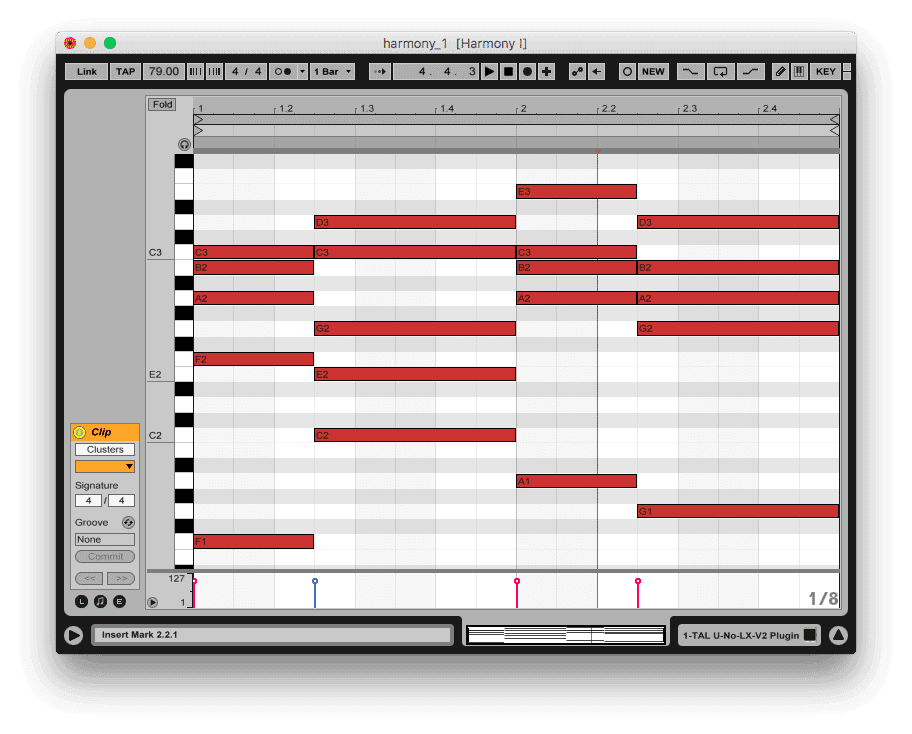This screenshot has width=912, height=734.
Task: Toggle the metronome button
Action: pos(283,71)
